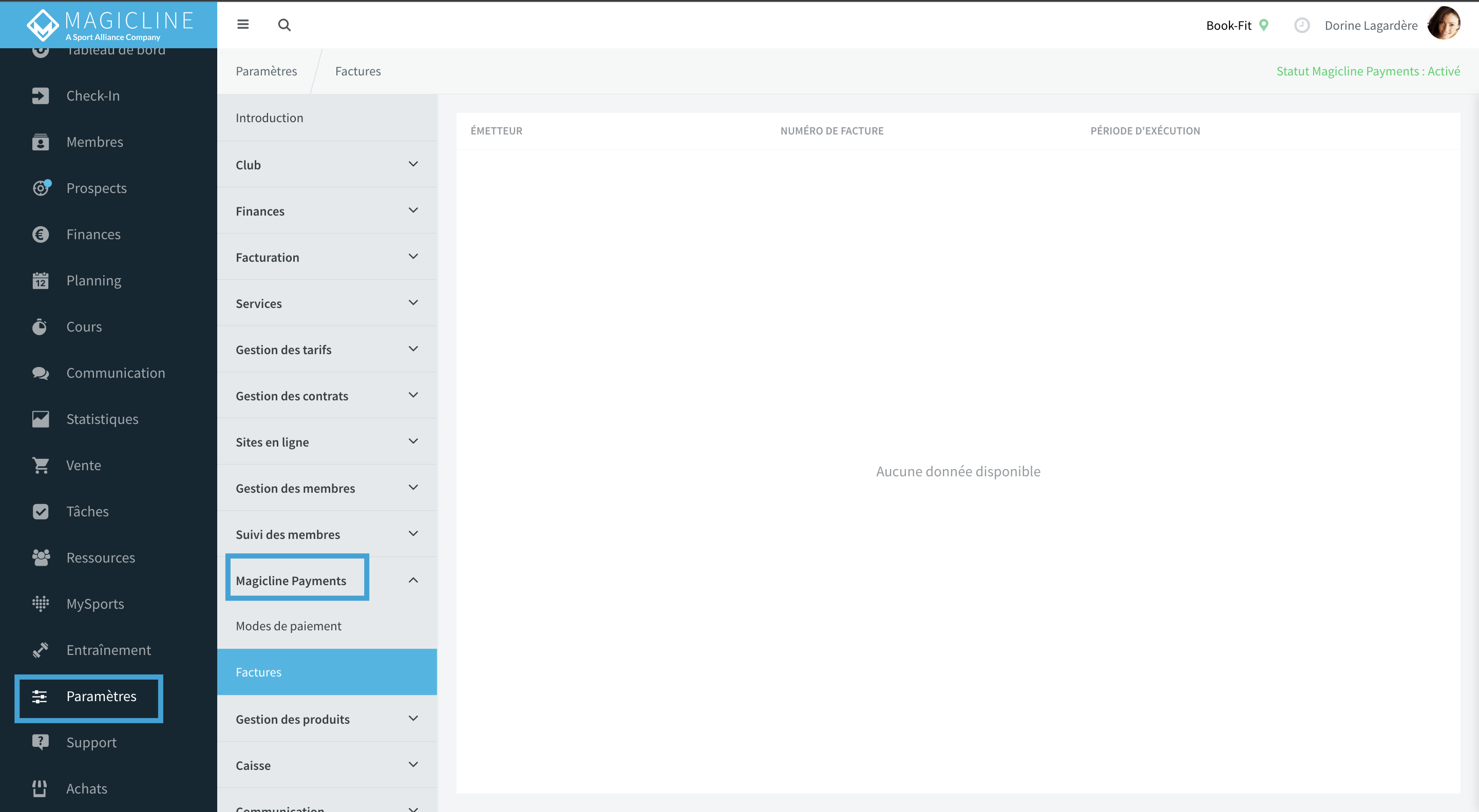The height and width of the screenshot is (812, 1479).
Task: Click Statut Magicline Payments : Activé text
Action: [x=1368, y=71]
